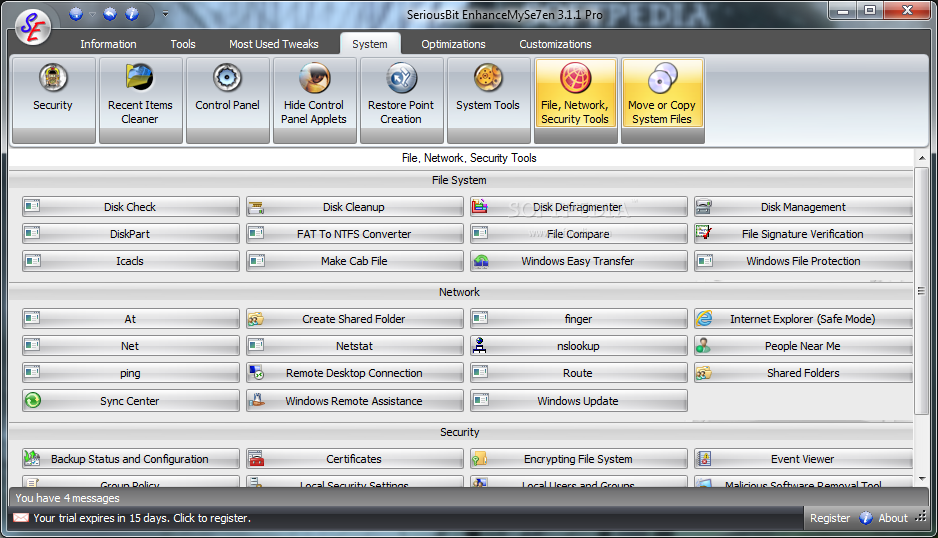Viewport: 938px width, 538px height.
Task: Open System Tools ribbon icon
Action: pos(488,100)
